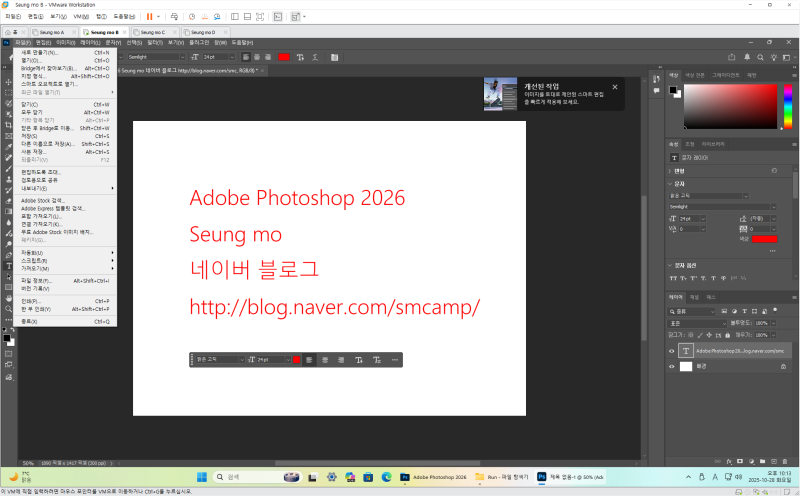
Task: Click the new adjustment layer icon
Action: point(751,461)
